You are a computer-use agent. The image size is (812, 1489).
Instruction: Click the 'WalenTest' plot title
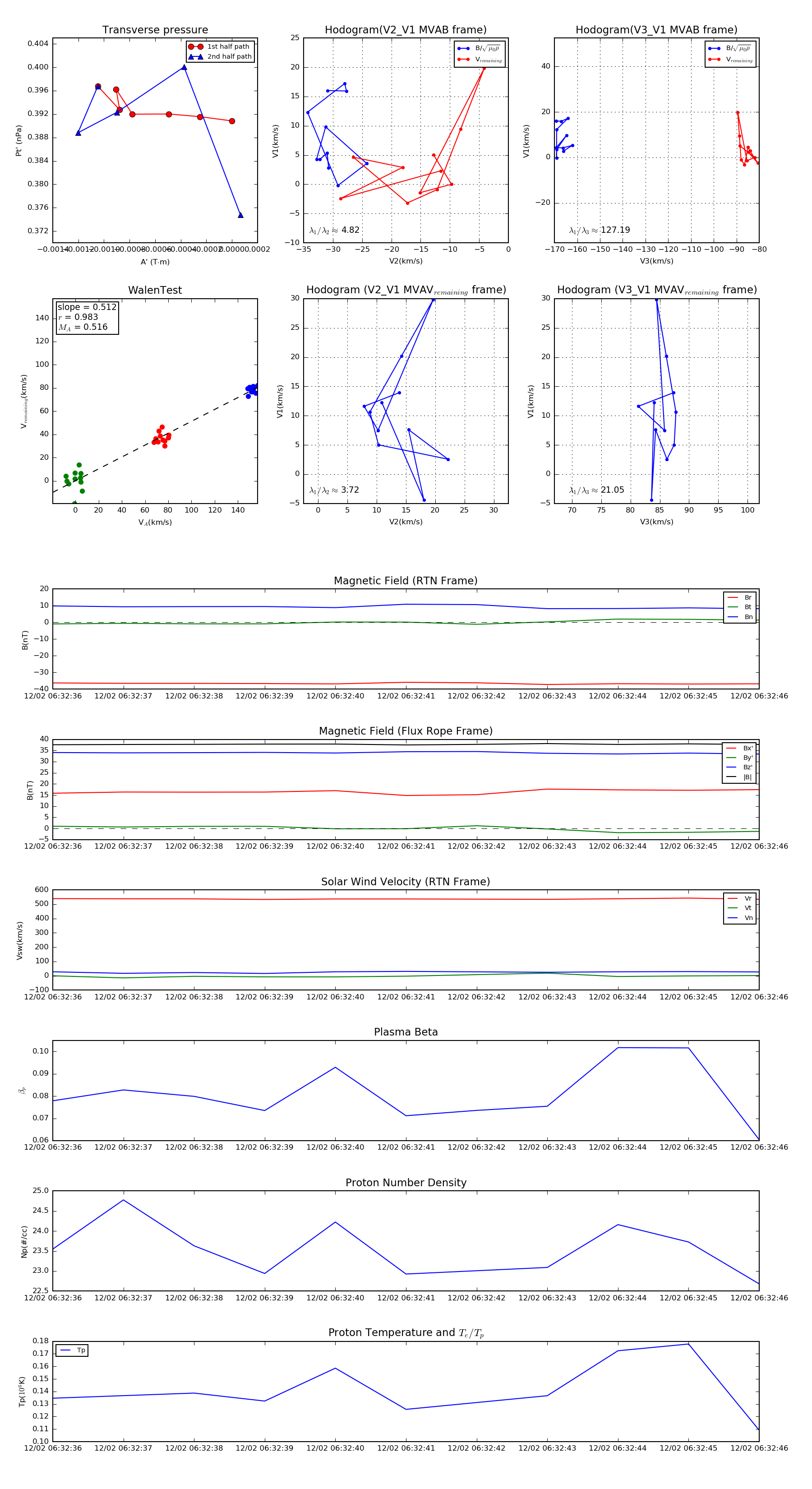(x=155, y=290)
